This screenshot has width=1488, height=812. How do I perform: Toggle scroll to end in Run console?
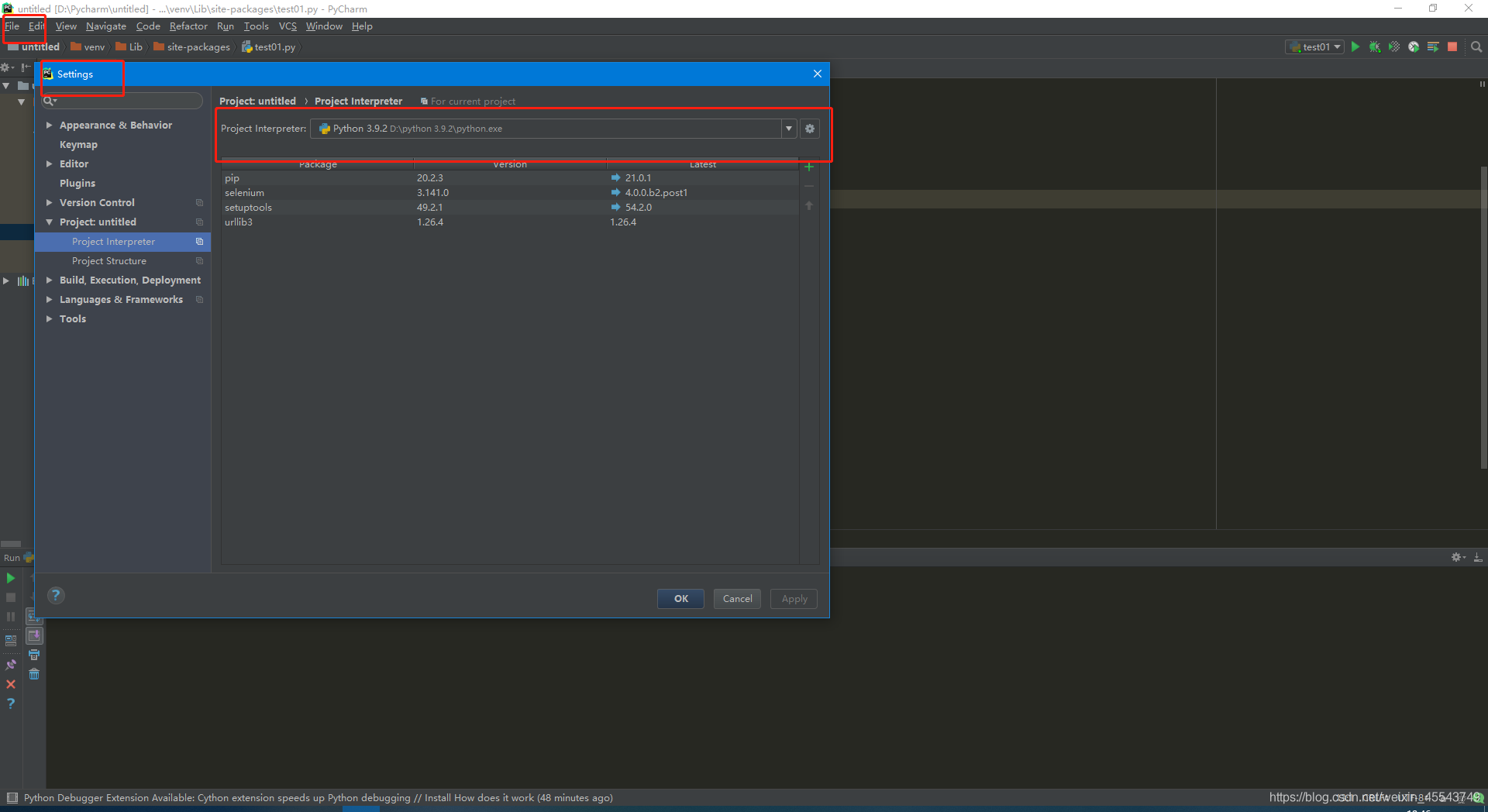pyautogui.click(x=34, y=635)
